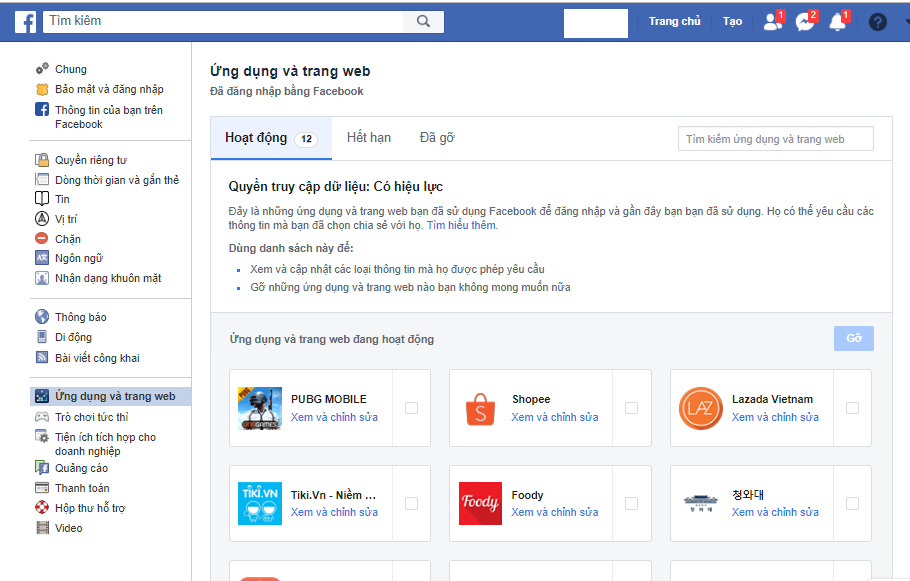
Task: Open Xem và chỉnh sửa for 청와대
Action: click(x=775, y=513)
